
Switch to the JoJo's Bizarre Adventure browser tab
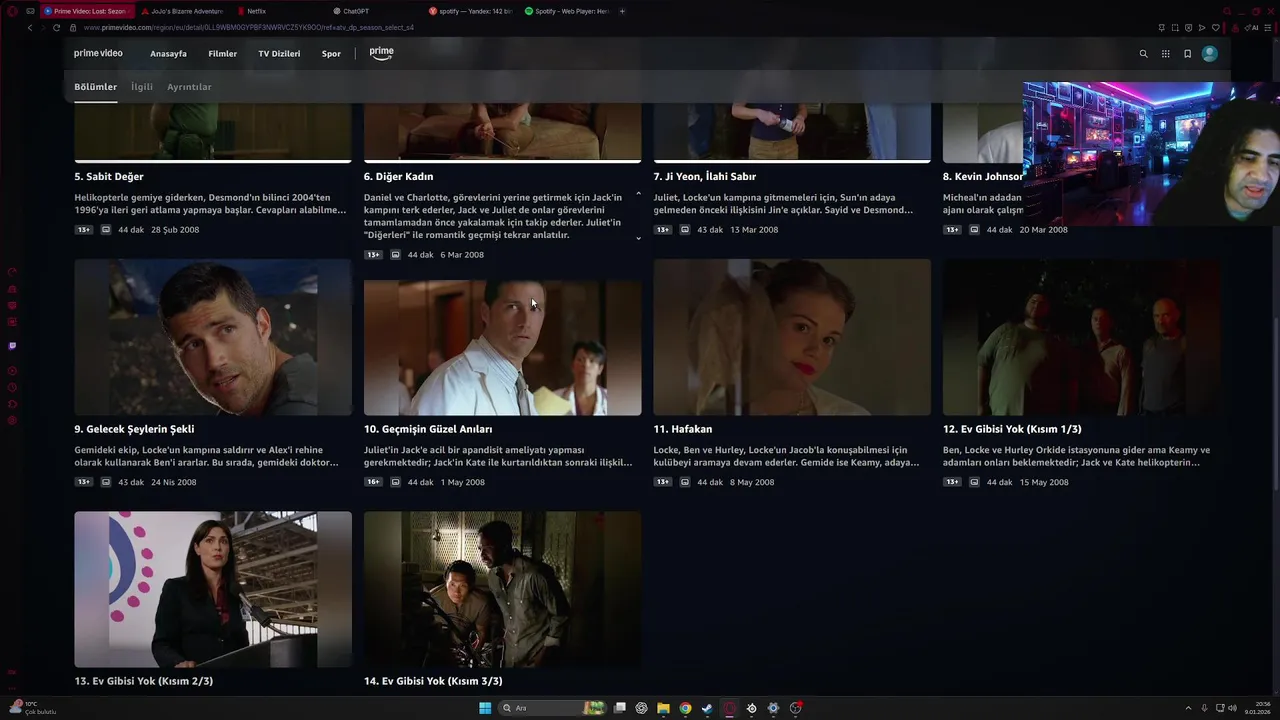click(182, 11)
